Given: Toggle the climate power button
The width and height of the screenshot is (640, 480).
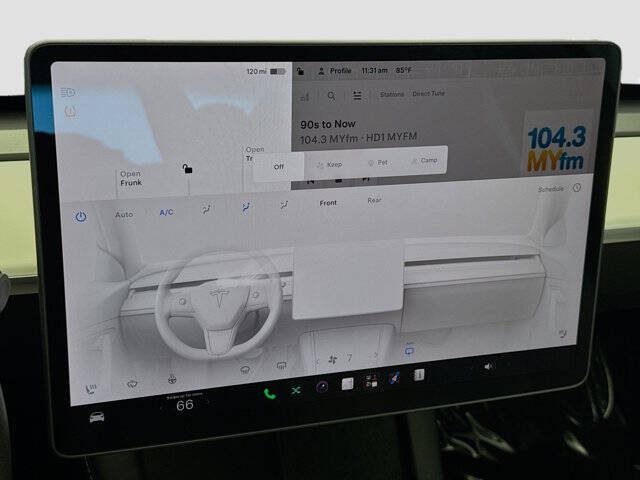Looking at the screenshot, I should [81, 216].
